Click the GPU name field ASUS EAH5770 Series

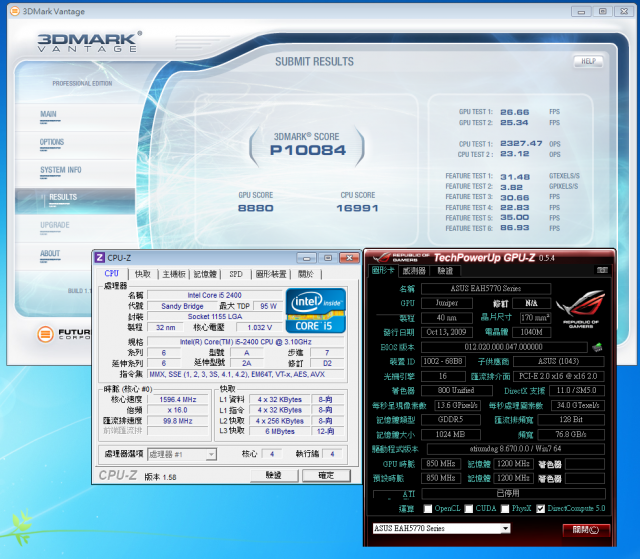pyautogui.click(x=486, y=288)
